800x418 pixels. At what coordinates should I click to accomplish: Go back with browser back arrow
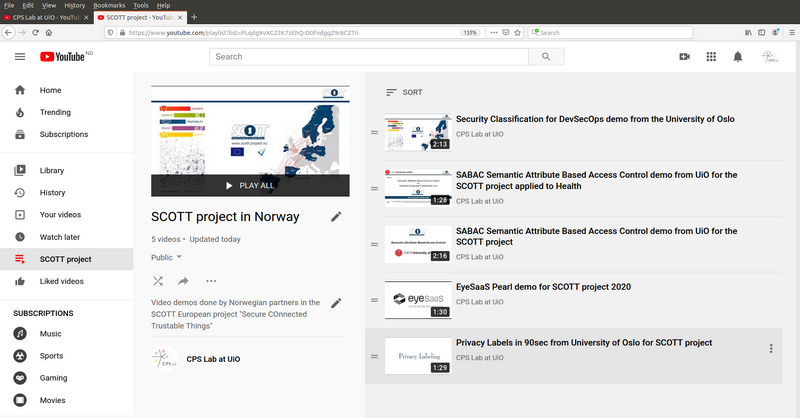click(x=8, y=33)
